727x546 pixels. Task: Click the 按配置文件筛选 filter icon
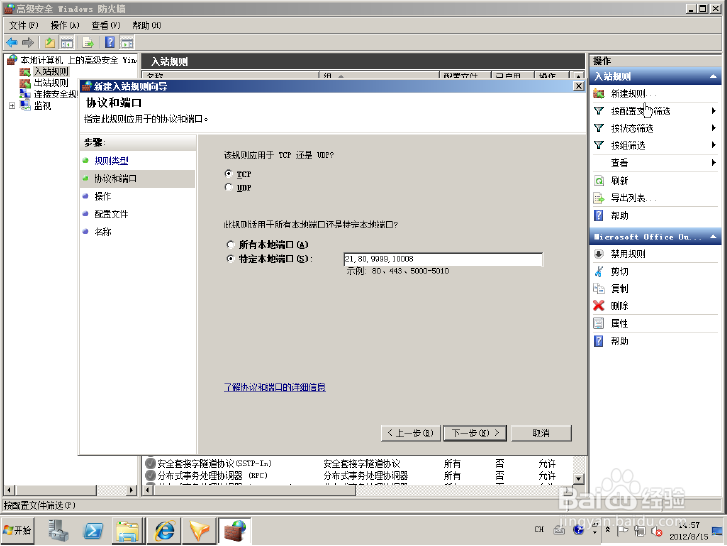tap(599, 111)
